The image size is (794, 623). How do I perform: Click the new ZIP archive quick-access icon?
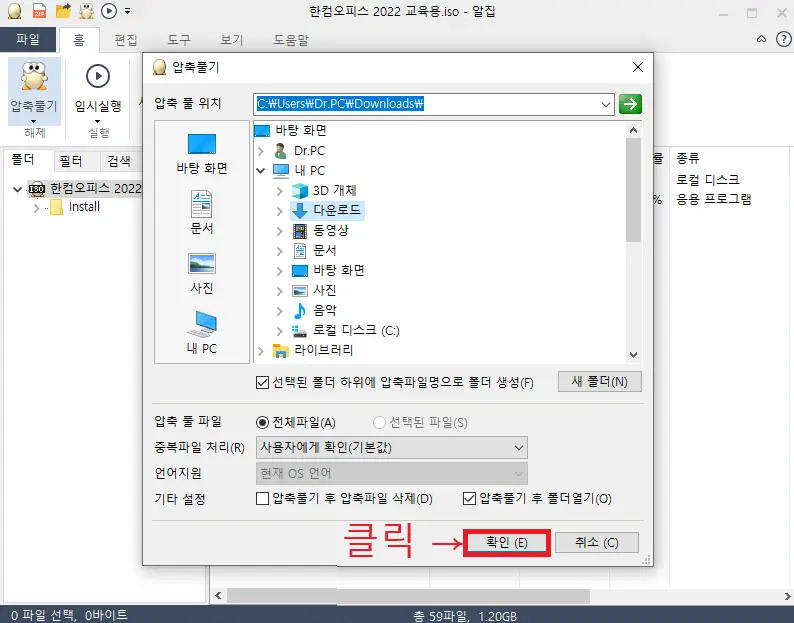click(x=39, y=11)
